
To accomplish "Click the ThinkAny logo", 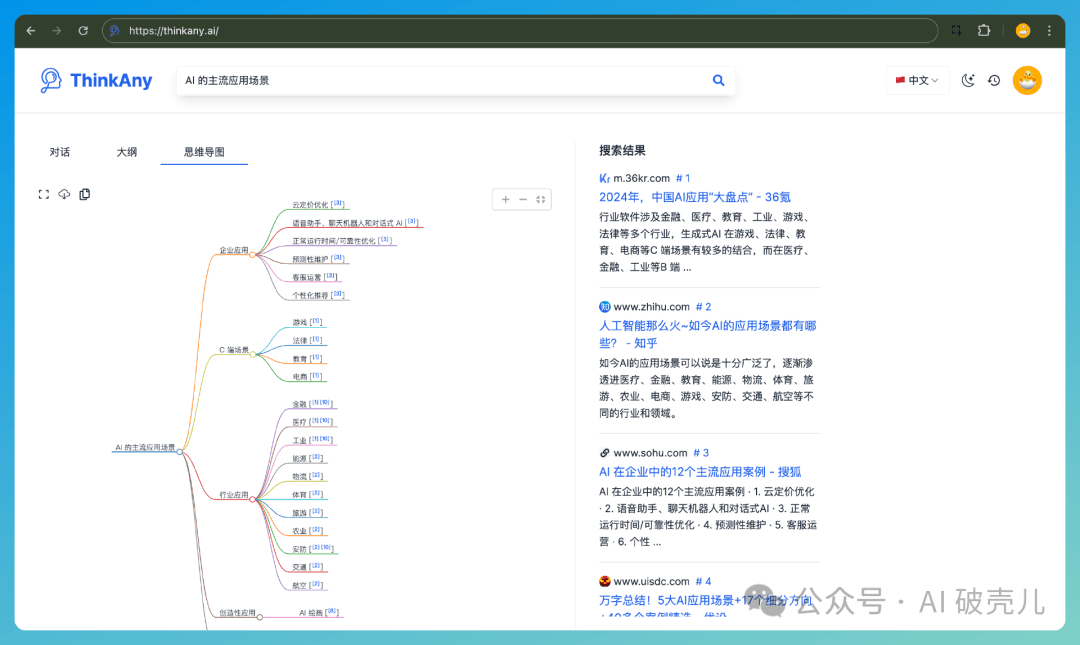I will (96, 81).
